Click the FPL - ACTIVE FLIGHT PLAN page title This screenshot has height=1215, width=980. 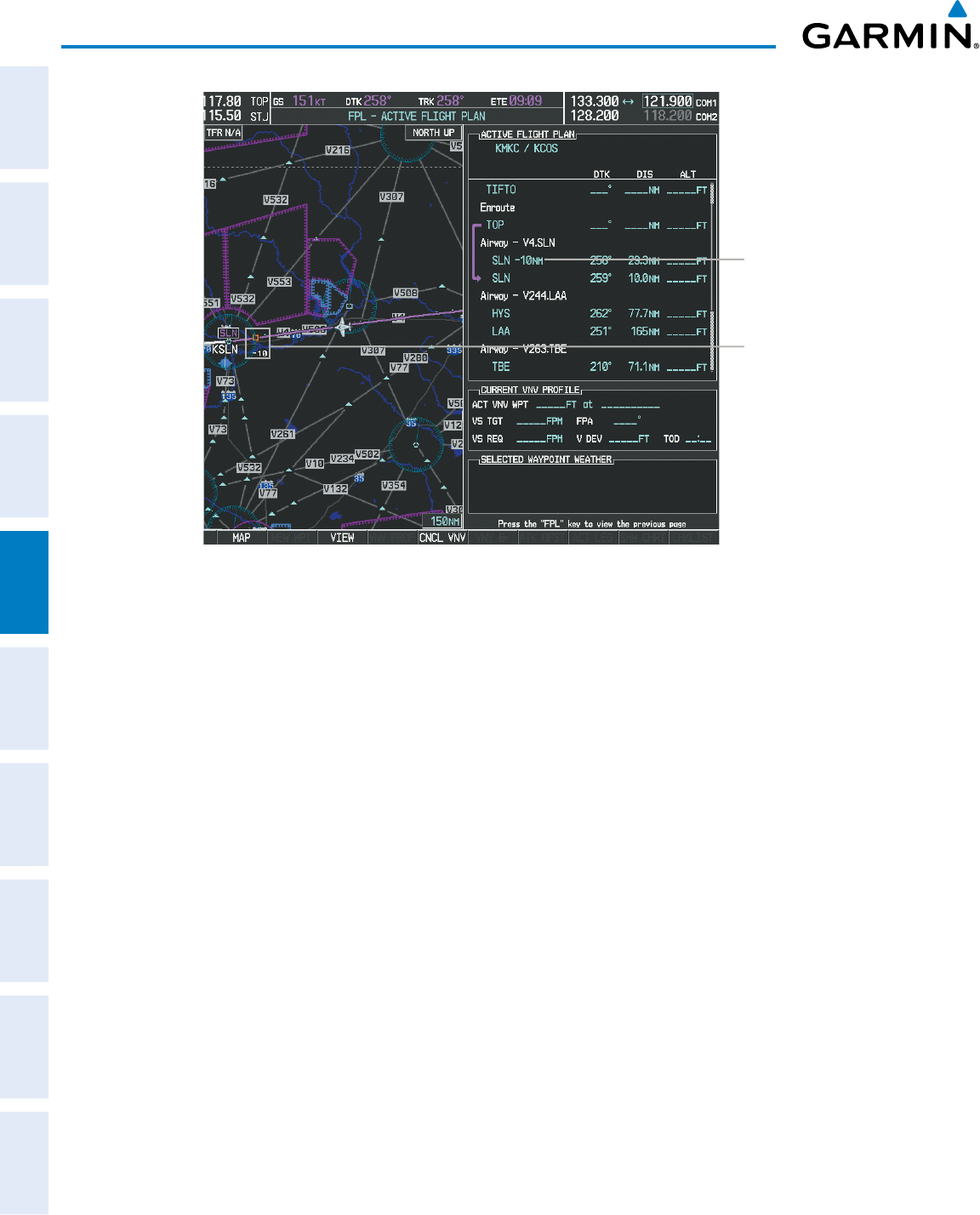coord(417,117)
